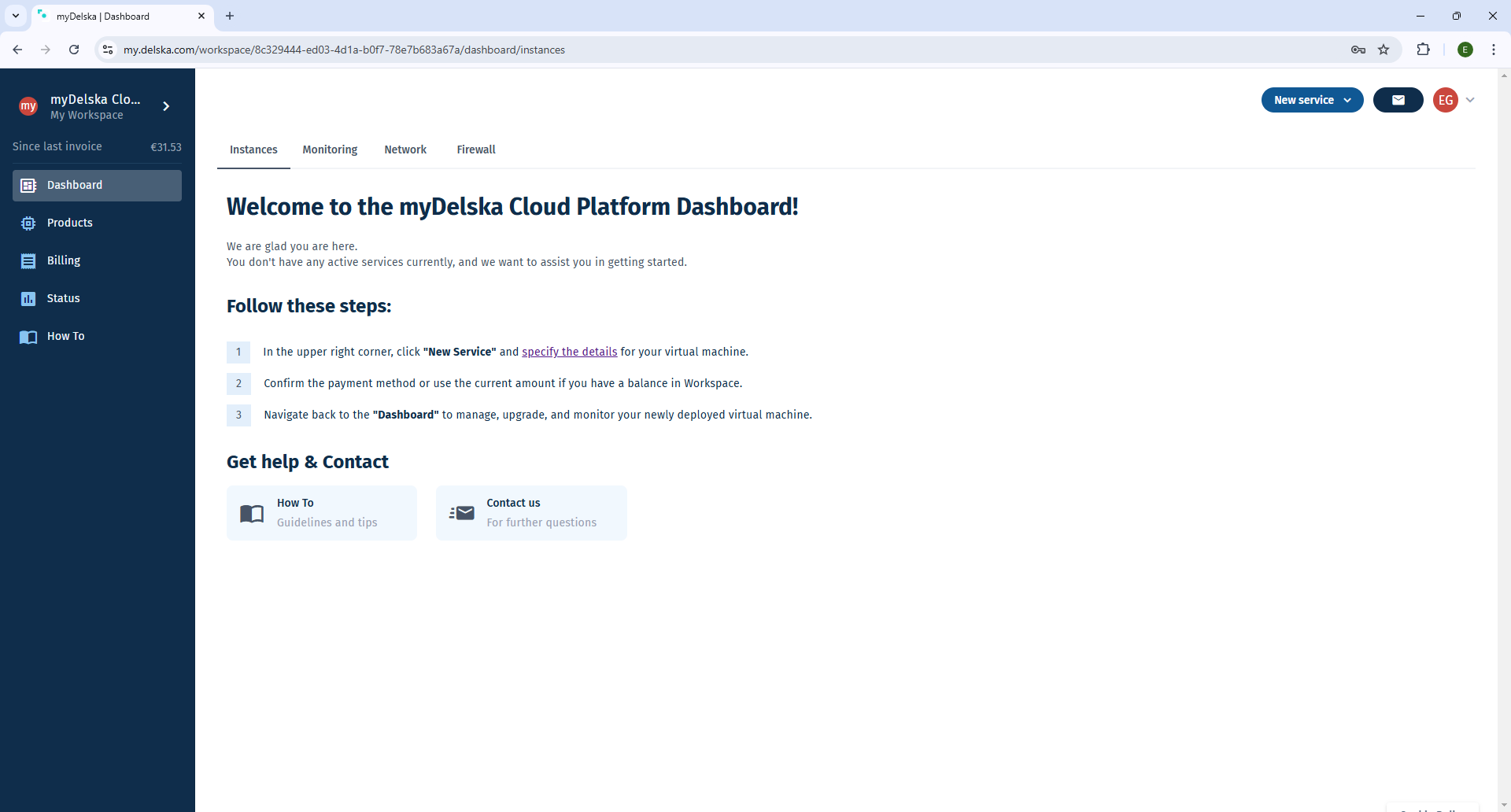Click the Products chip icon
This screenshot has width=1511, height=812.
[x=28, y=223]
